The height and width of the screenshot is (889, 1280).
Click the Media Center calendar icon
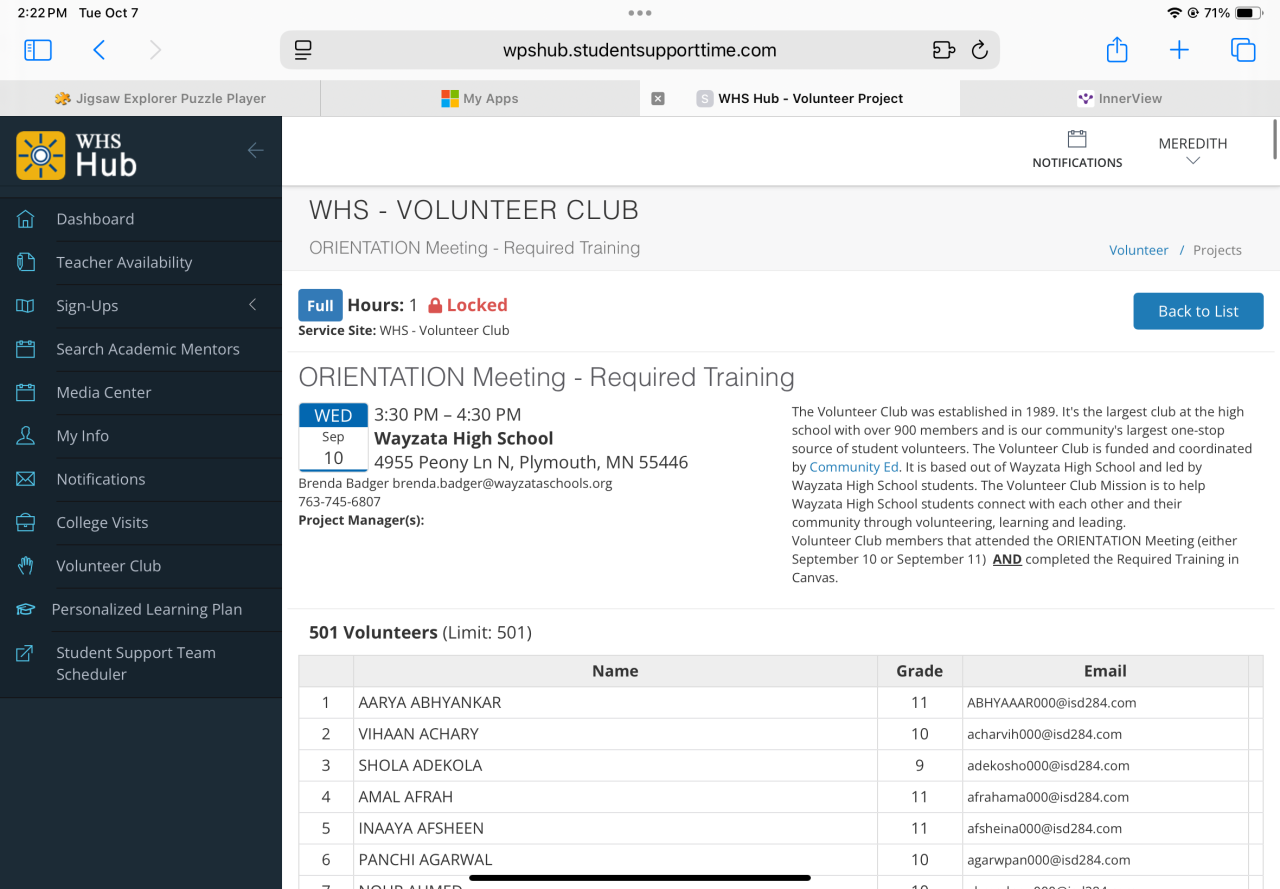click(x=26, y=392)
